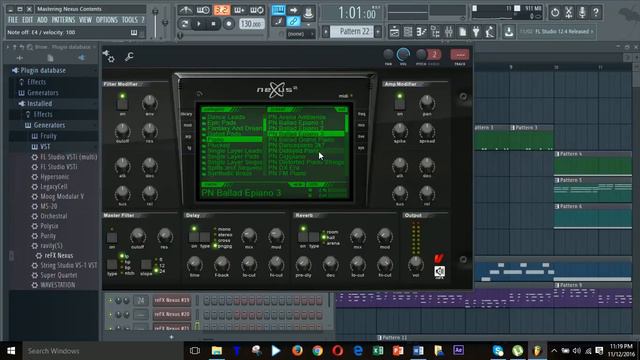Click the Output vol knob
Image resolution: width=640 pixels, height=360 pixels.
(x=416, y=264)
